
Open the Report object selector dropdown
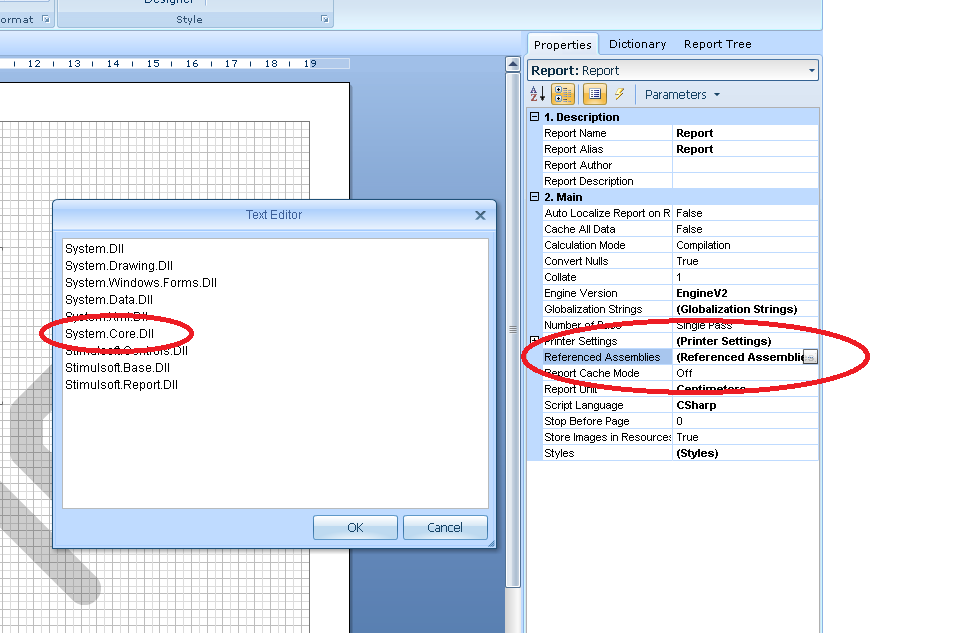(x=811, y=70)
